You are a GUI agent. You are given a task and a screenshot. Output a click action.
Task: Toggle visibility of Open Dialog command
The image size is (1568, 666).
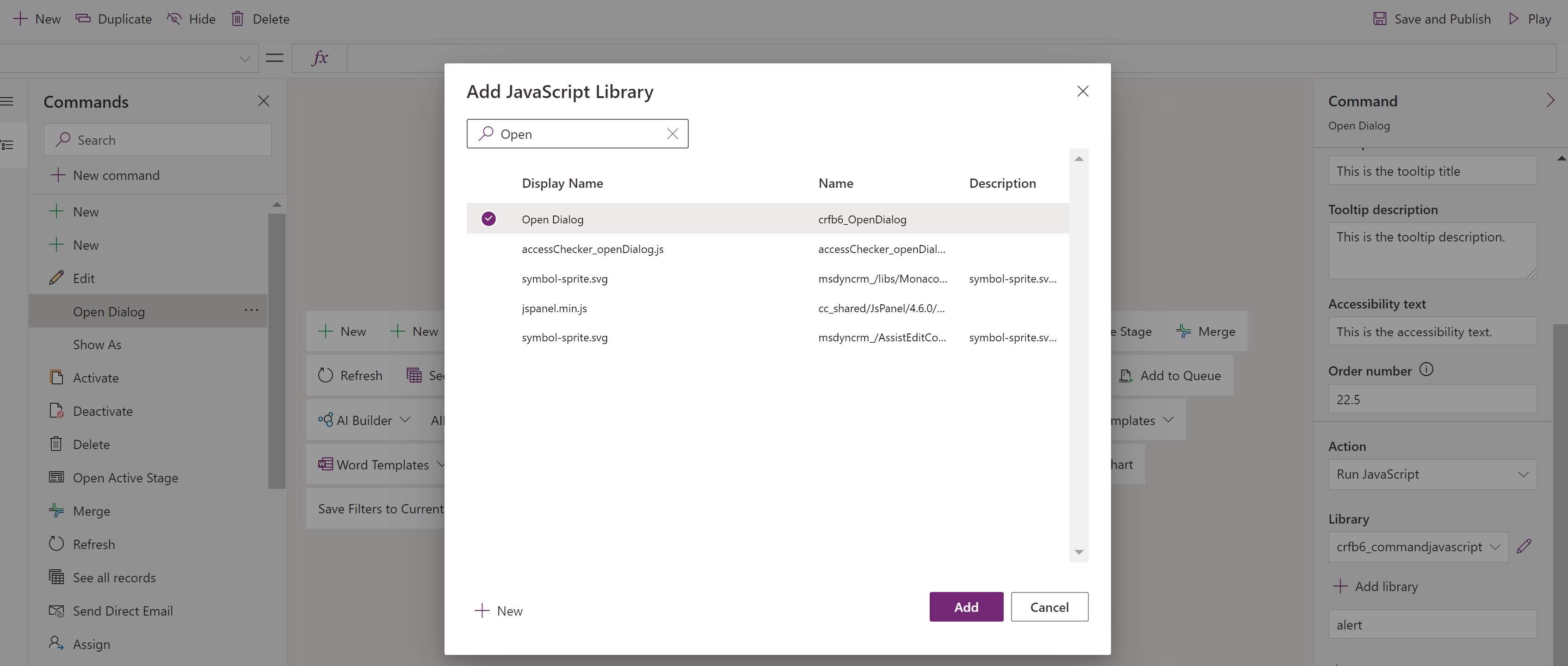coord(192,18)
